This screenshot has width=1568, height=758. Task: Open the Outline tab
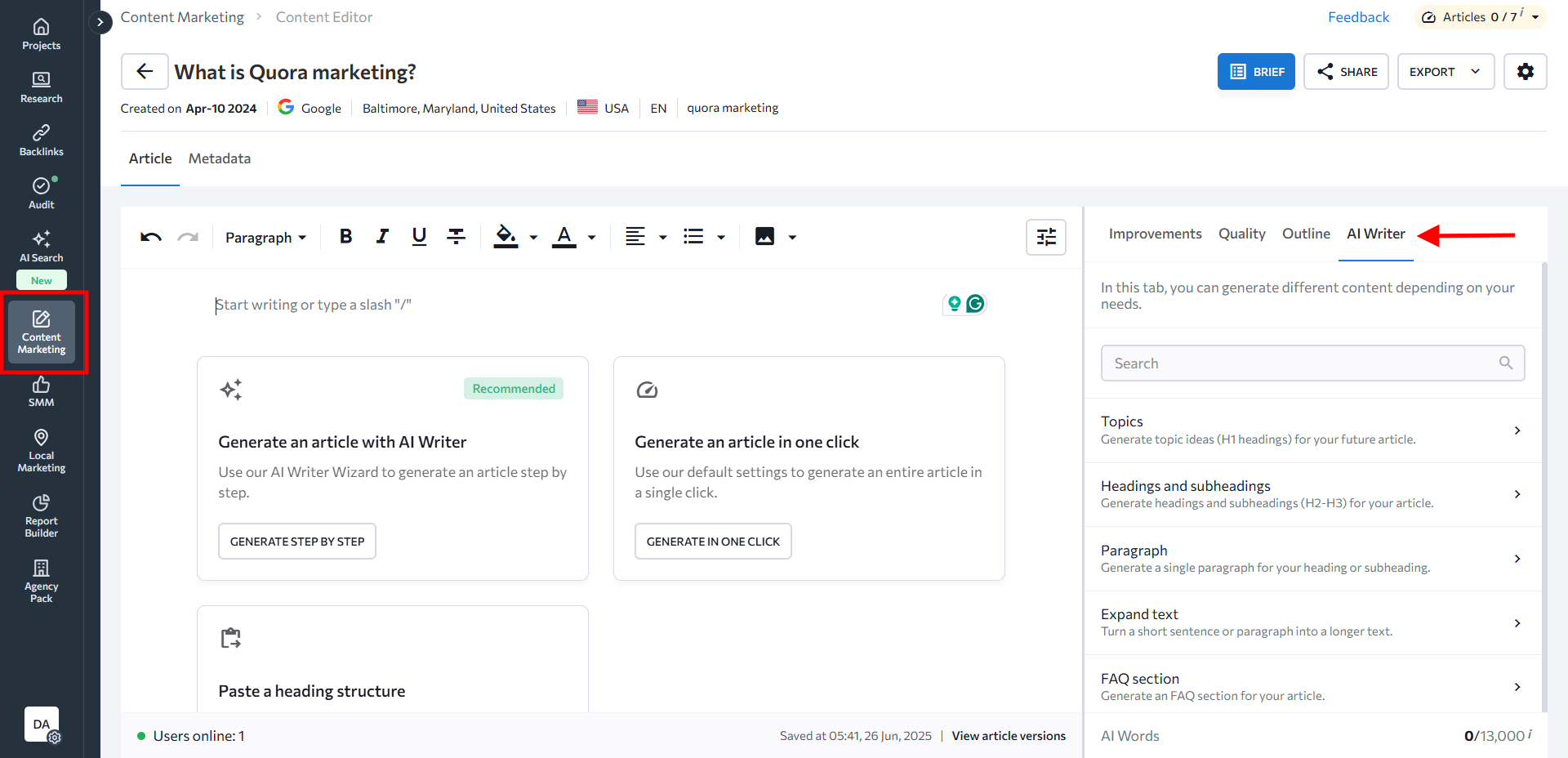pyautogui.click(x=1306, y=234)
